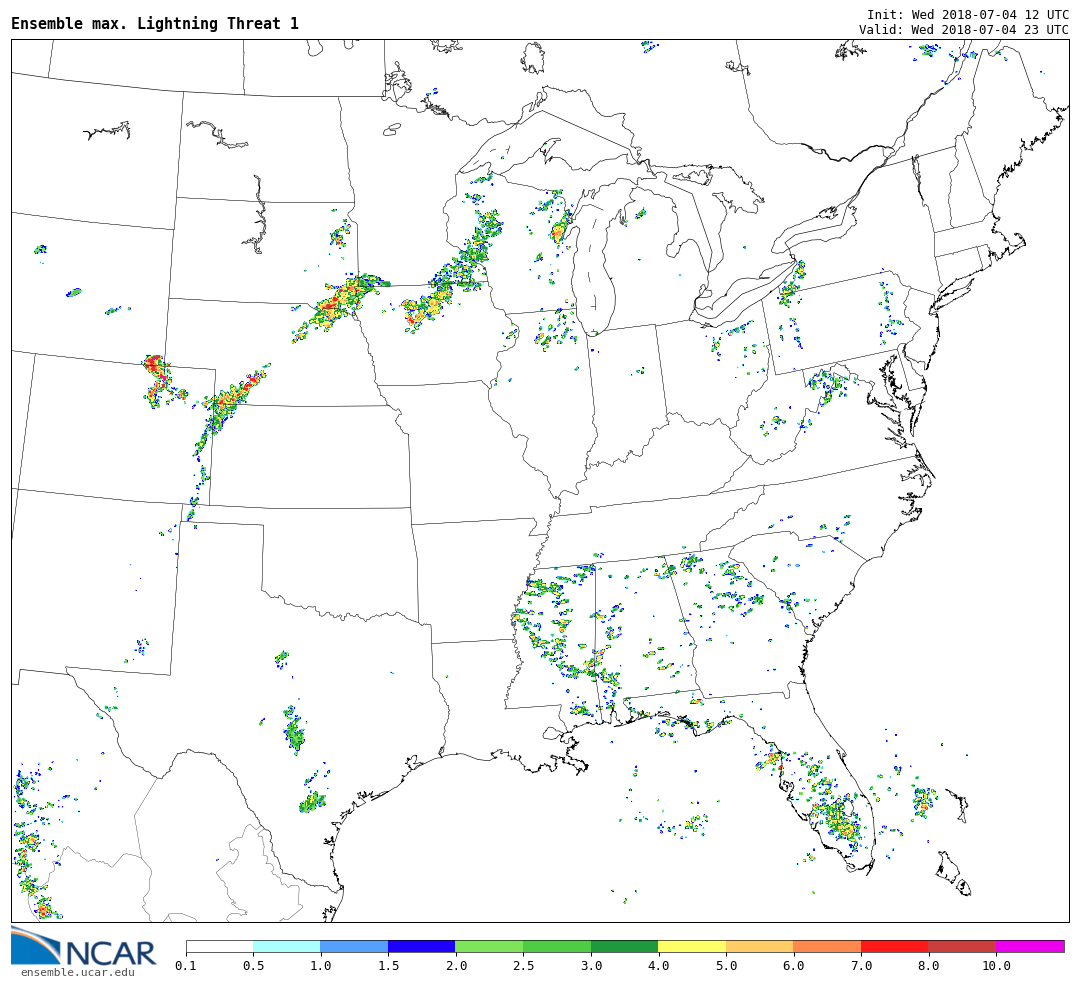1080x985 pixels.
Task: Click the white 0.1–0.5 legend swatch
Action: tap(219, 946)
